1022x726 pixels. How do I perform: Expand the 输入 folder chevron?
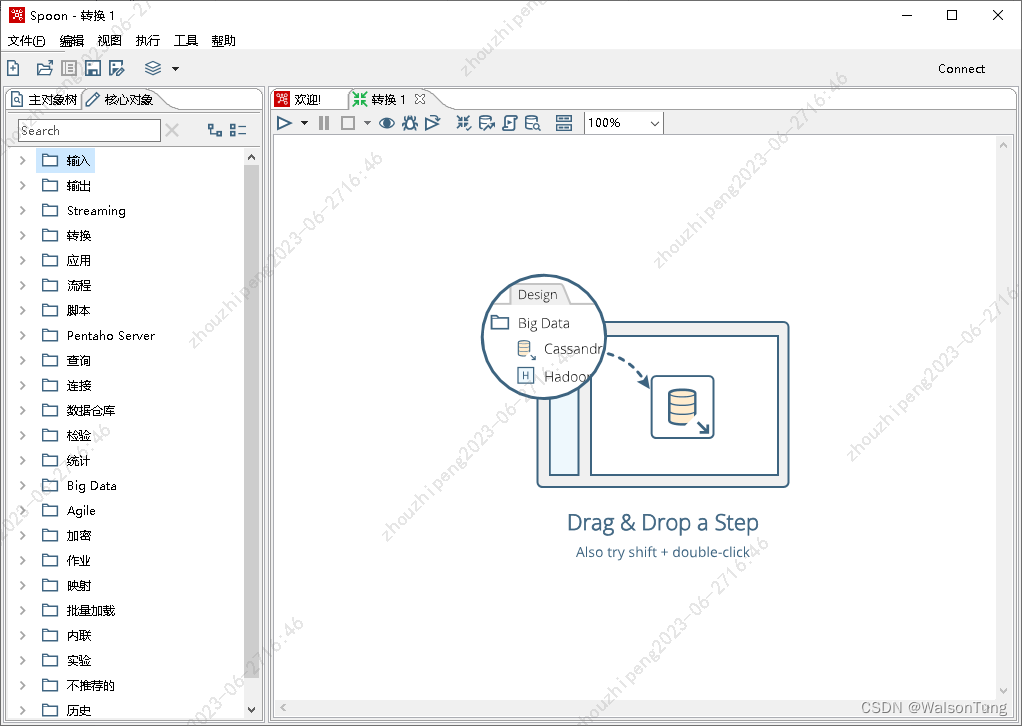pyautogui.click(x=23, y=160)
